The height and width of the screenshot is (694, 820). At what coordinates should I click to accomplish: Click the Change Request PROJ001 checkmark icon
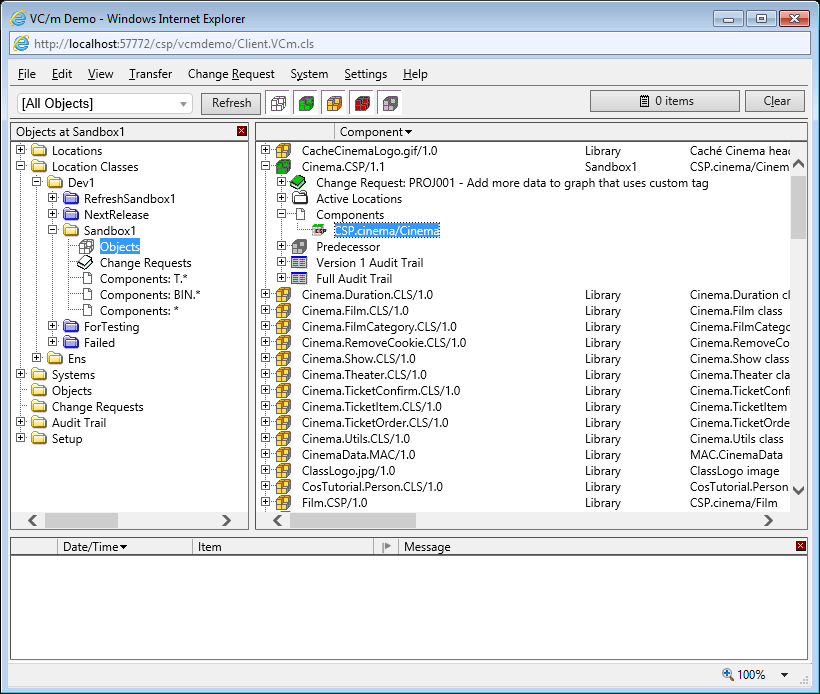298,183
